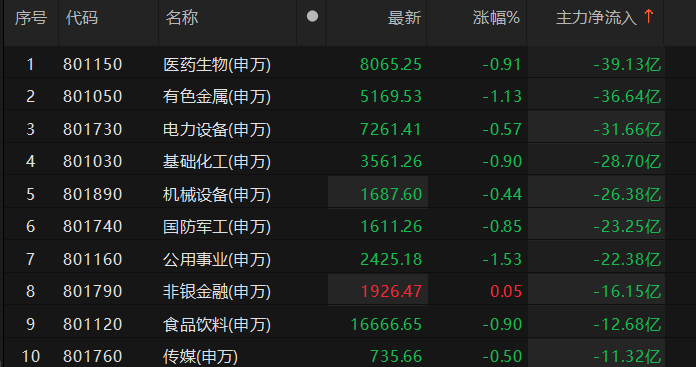Click 机械设备(申万) latest price 1687.60
Screen dimensions: 696x367
coord(391,194)
